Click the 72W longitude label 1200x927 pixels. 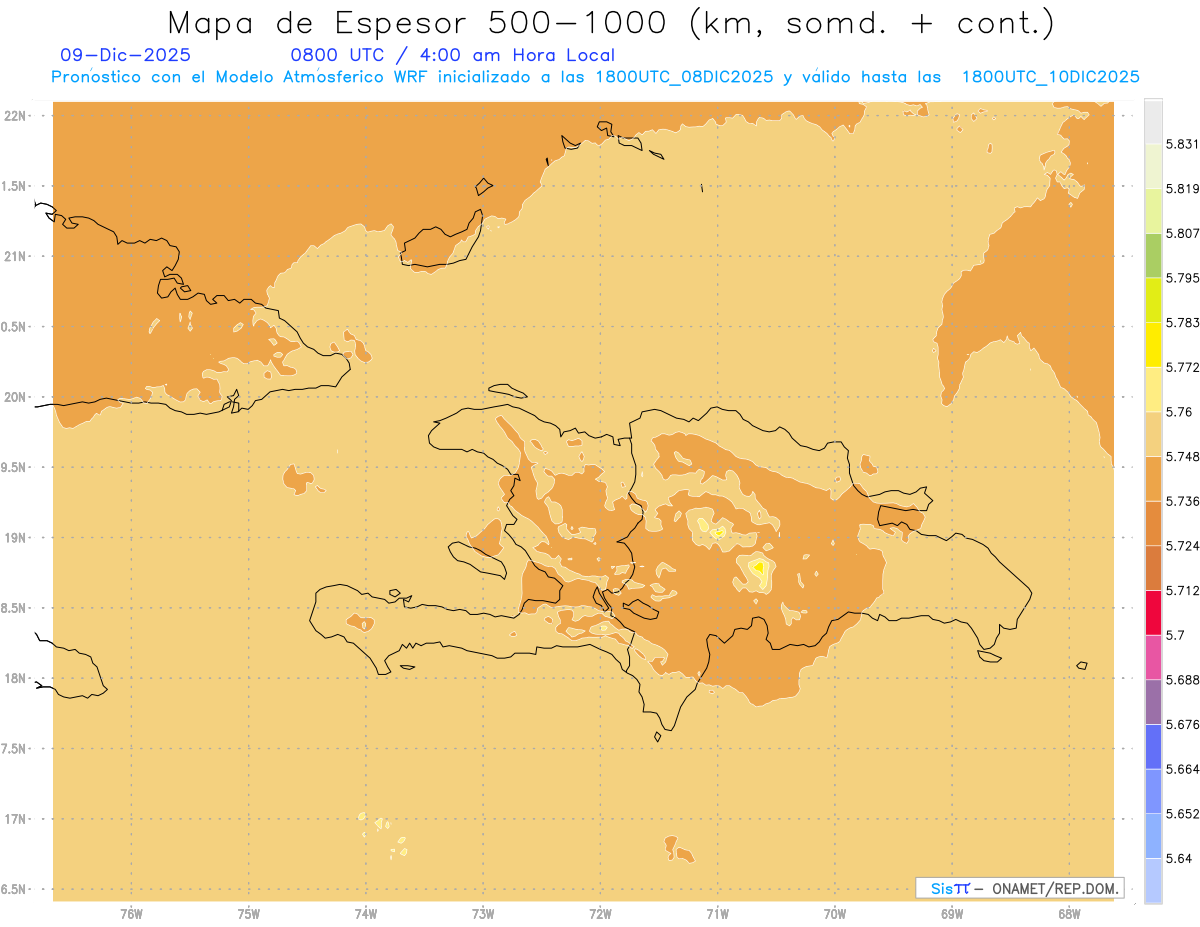click(x=600, y=913)
